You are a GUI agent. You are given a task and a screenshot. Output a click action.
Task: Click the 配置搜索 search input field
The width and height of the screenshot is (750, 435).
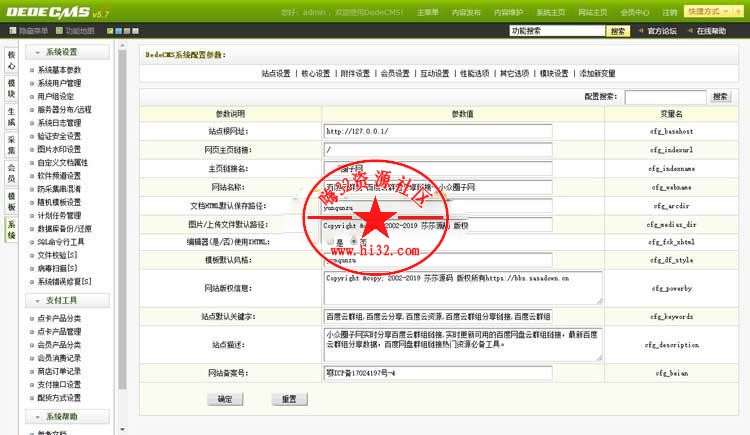pos(665,97)
